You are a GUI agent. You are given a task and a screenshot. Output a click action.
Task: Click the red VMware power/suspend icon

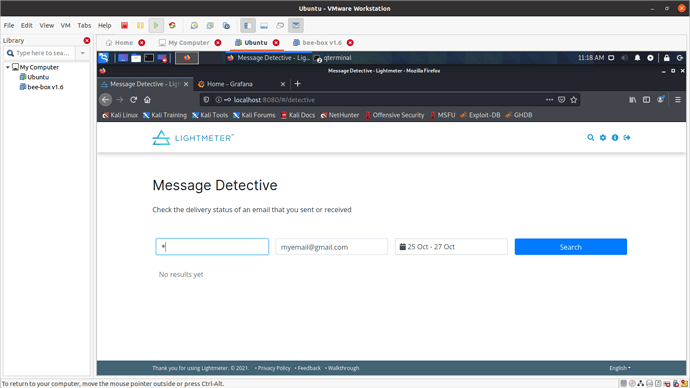click(x=125, y=26)
